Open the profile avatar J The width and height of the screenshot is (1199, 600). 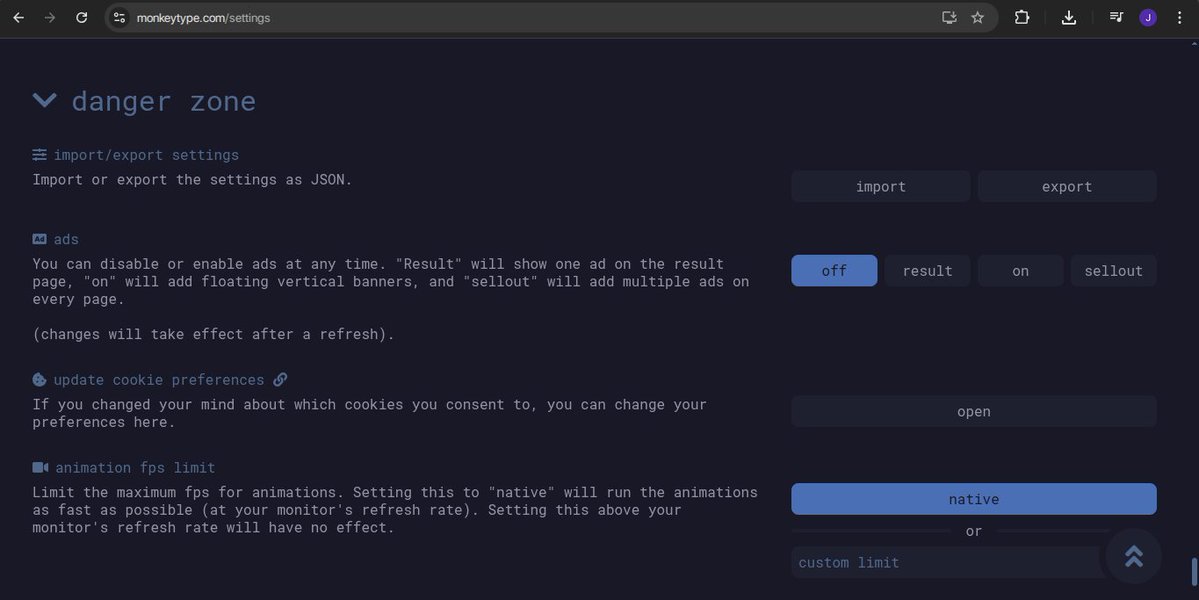pos(1148,18)
